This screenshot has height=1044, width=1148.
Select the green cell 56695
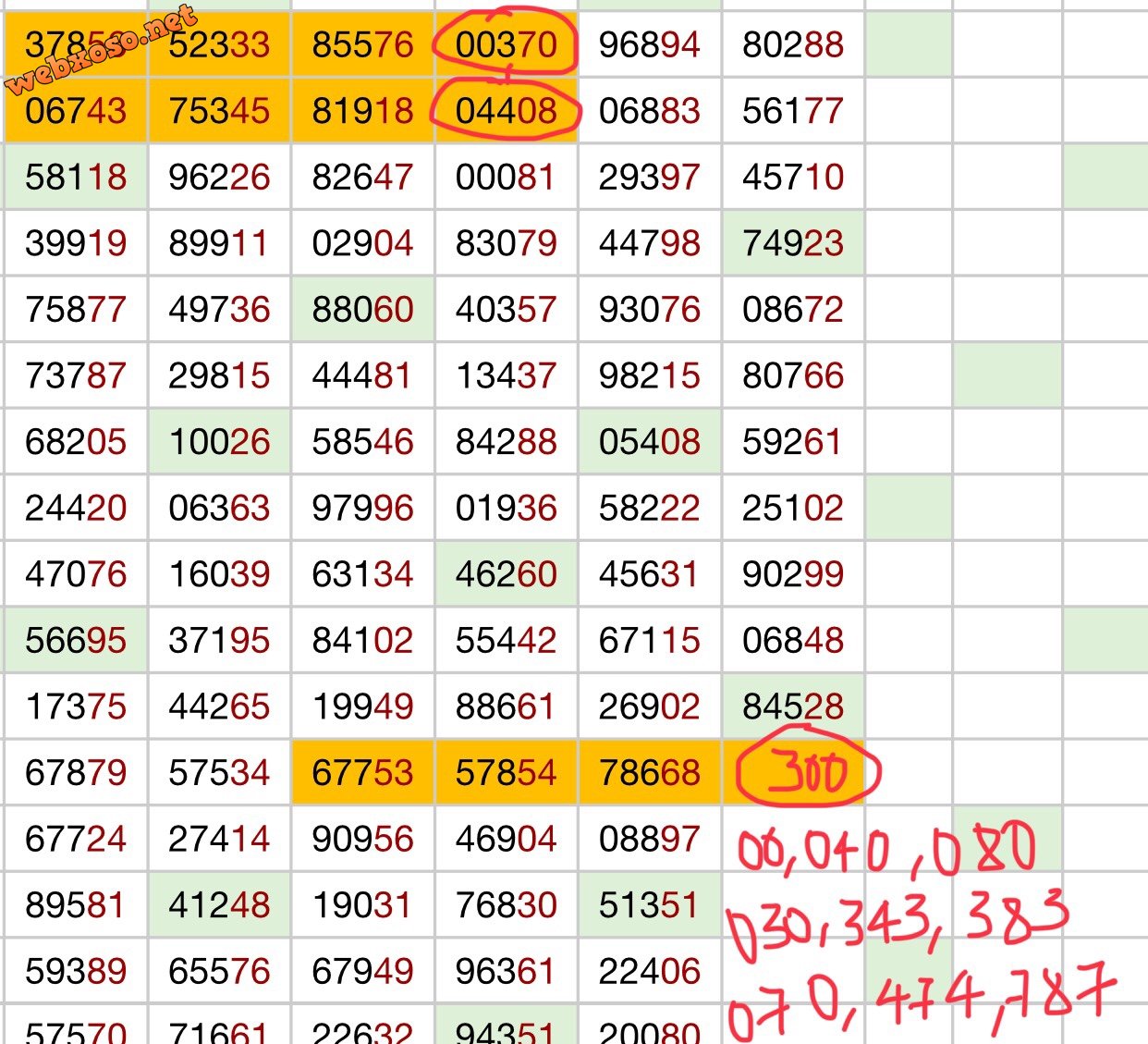click(76, 640)
